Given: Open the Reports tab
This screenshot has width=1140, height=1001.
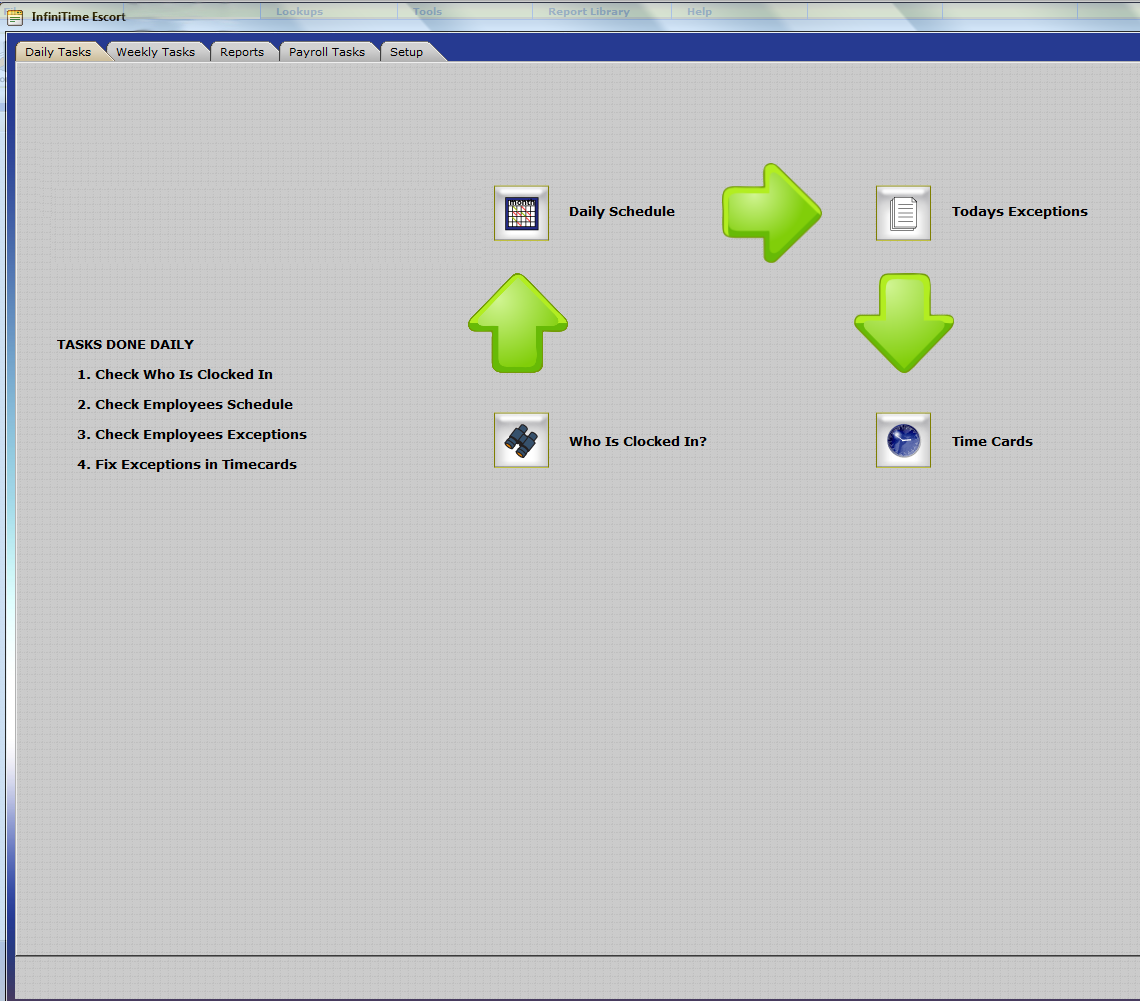Looking at the screenshot, I should [x=242, y=52].
